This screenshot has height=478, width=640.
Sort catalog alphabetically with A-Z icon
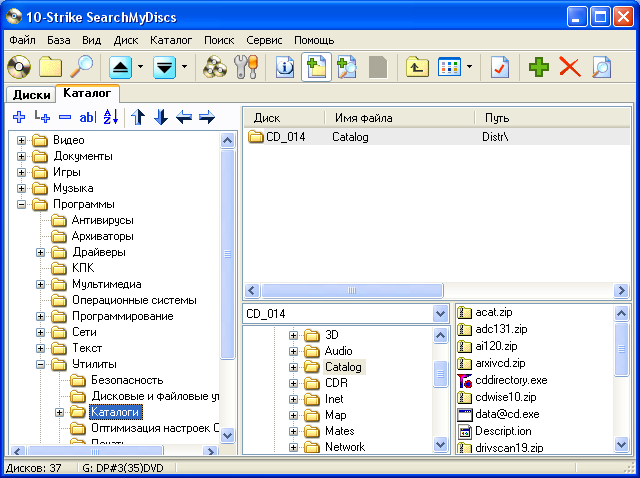tap(111, 117)
